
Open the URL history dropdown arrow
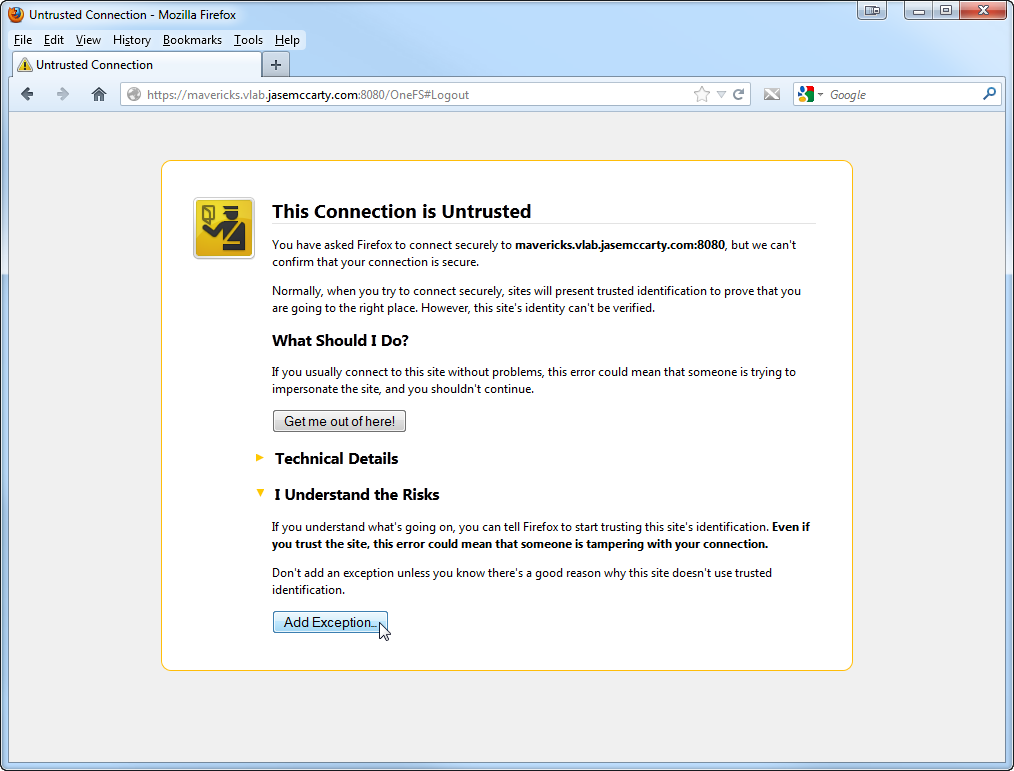point(720,95)
